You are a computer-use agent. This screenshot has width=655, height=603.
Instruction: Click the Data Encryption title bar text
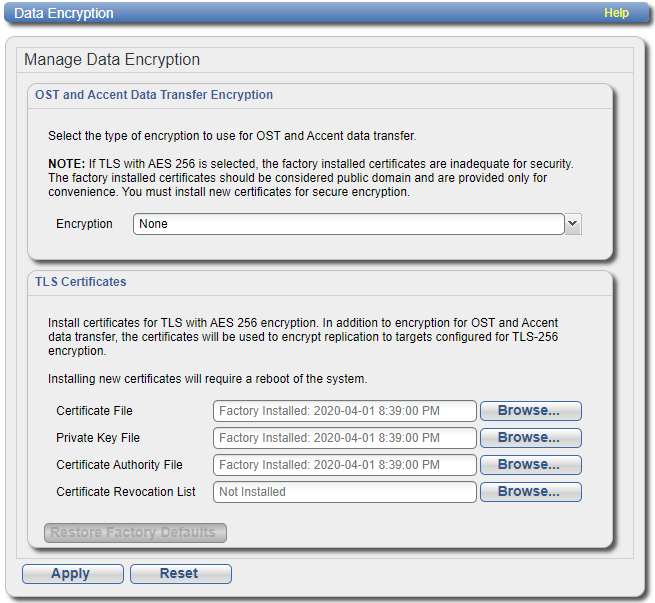(x=64, y=14)
